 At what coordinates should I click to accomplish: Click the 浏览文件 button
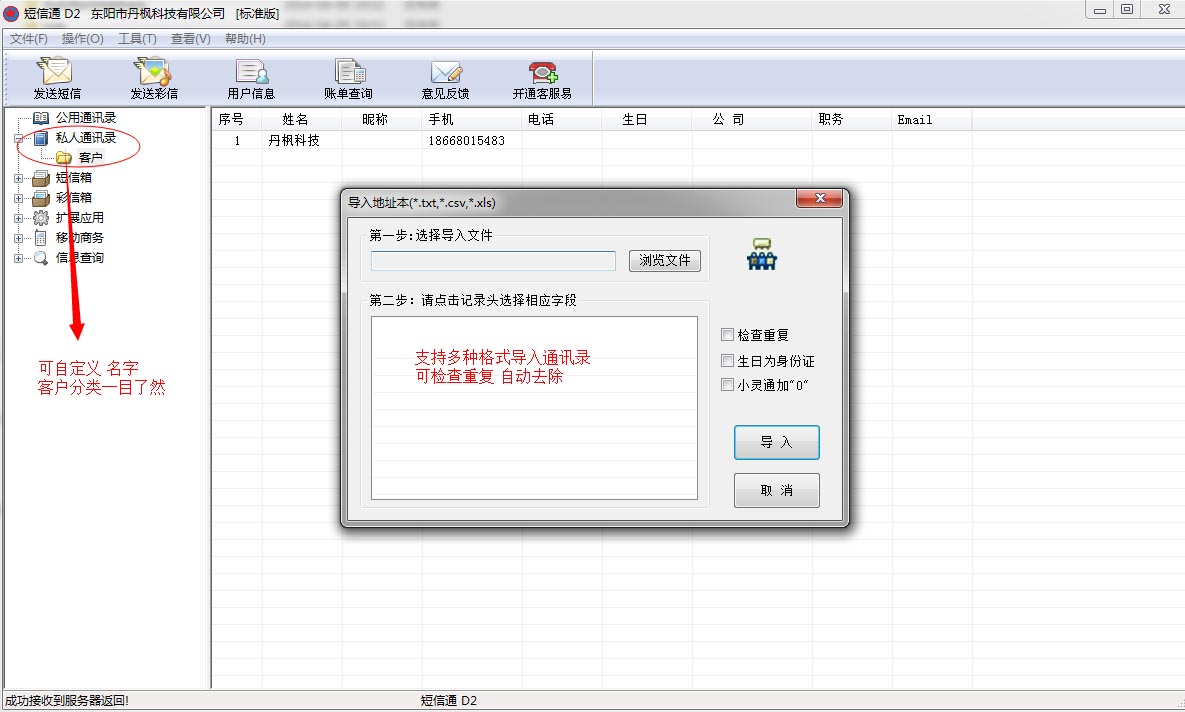tap(665, 261)
